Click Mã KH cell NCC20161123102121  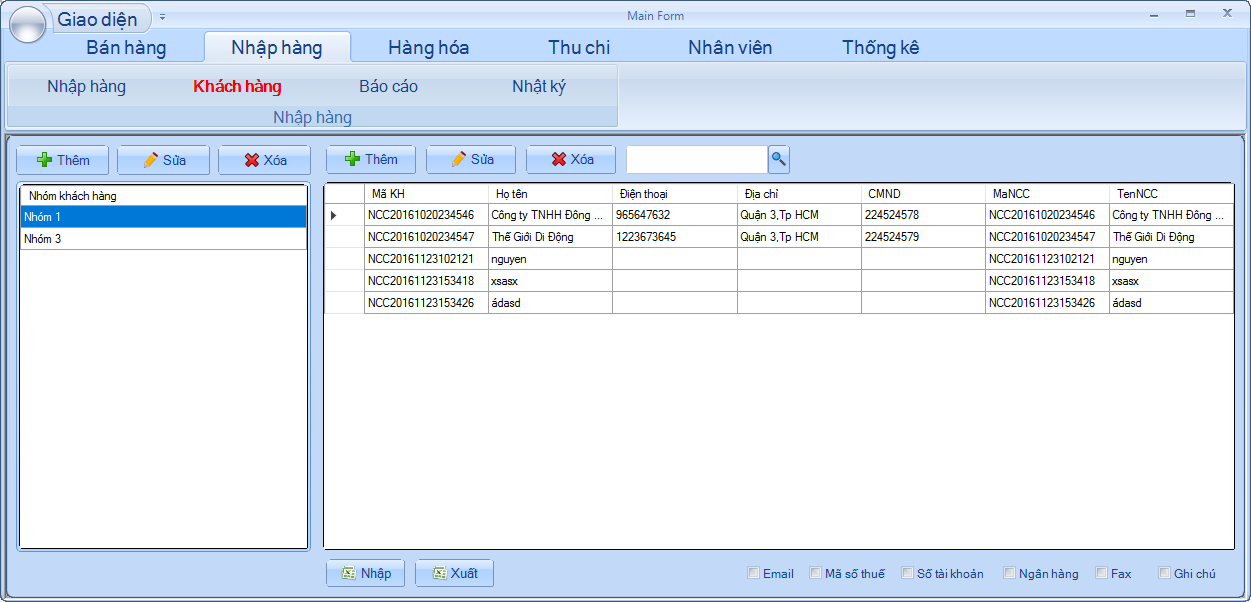(x=426, y=259)
